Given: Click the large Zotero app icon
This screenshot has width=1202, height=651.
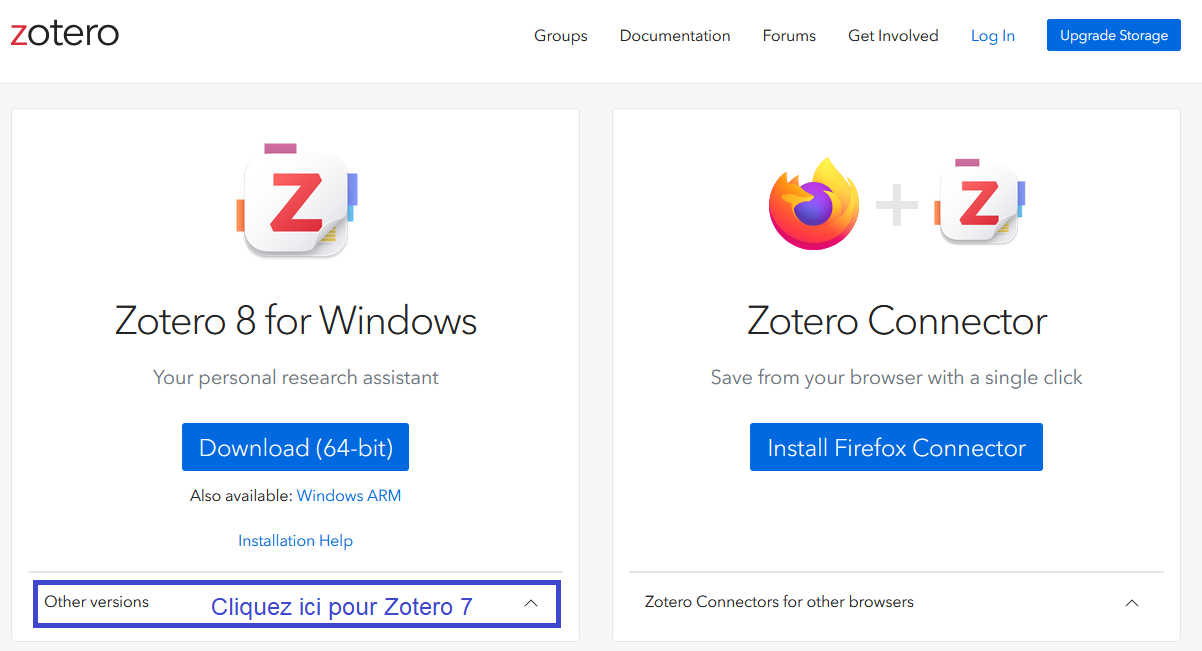Looking at the screenshot, I should click(x=297, y=200).
